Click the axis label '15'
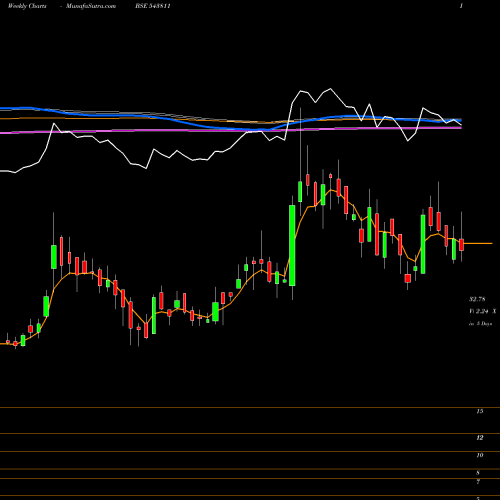500x500 pixels. (480, 411)
